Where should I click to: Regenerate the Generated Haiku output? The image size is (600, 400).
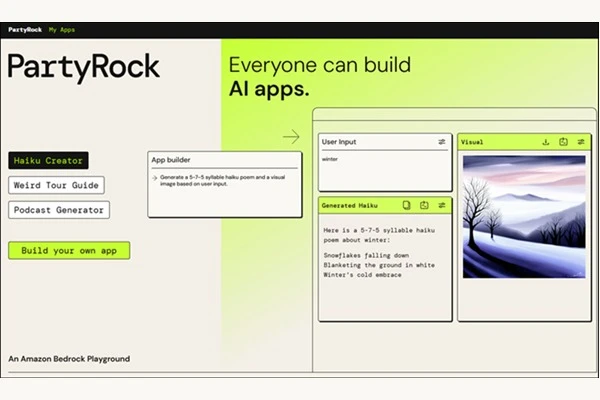point(424,206)
